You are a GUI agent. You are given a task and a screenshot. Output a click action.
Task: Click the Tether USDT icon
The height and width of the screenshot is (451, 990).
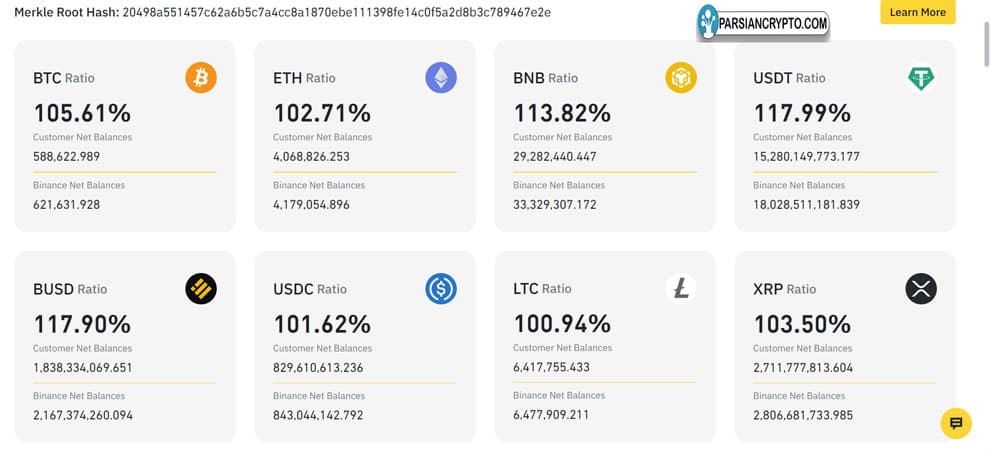[921, 78]
